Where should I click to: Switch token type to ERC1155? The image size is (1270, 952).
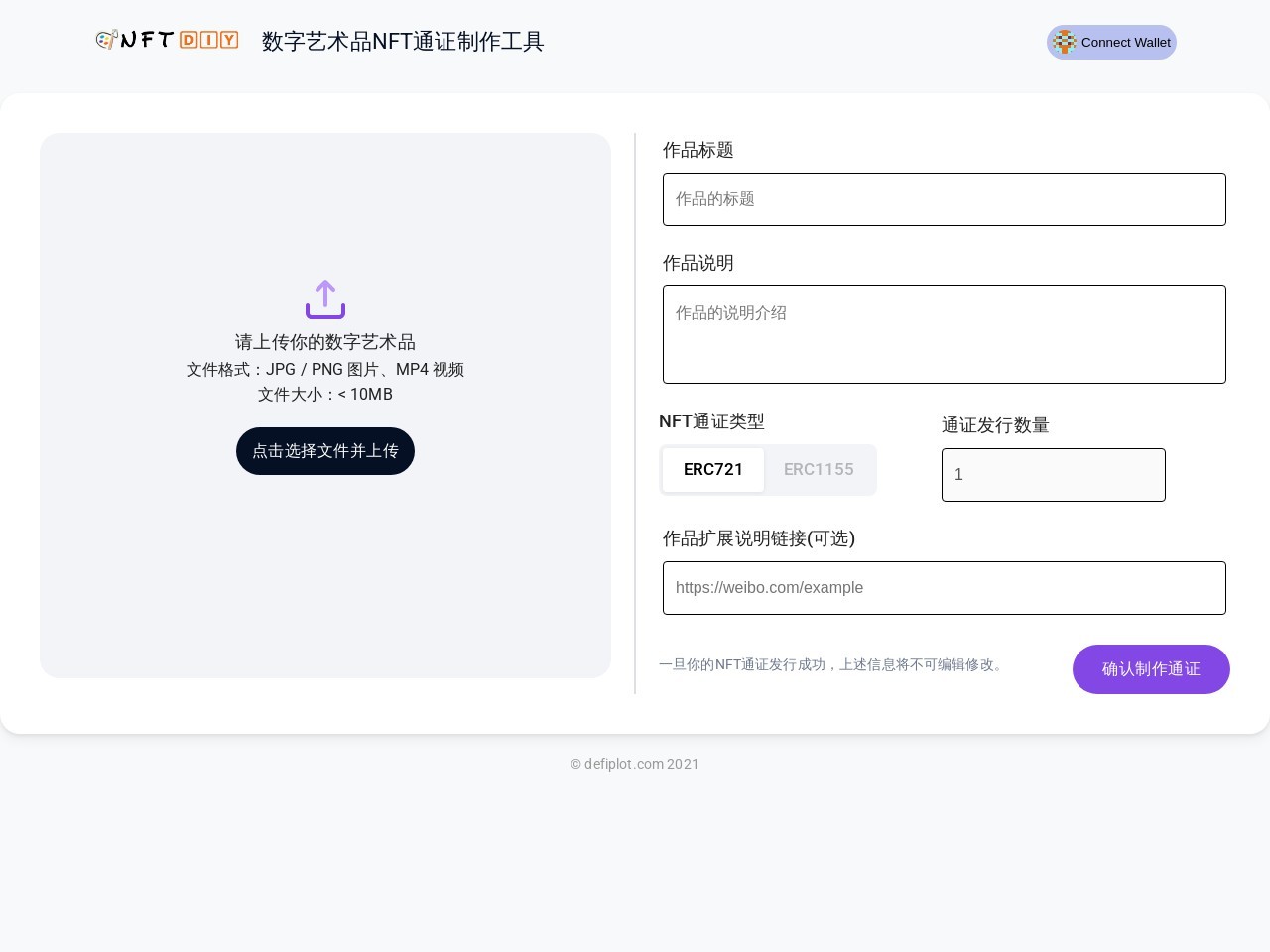[x=819, y=470]
